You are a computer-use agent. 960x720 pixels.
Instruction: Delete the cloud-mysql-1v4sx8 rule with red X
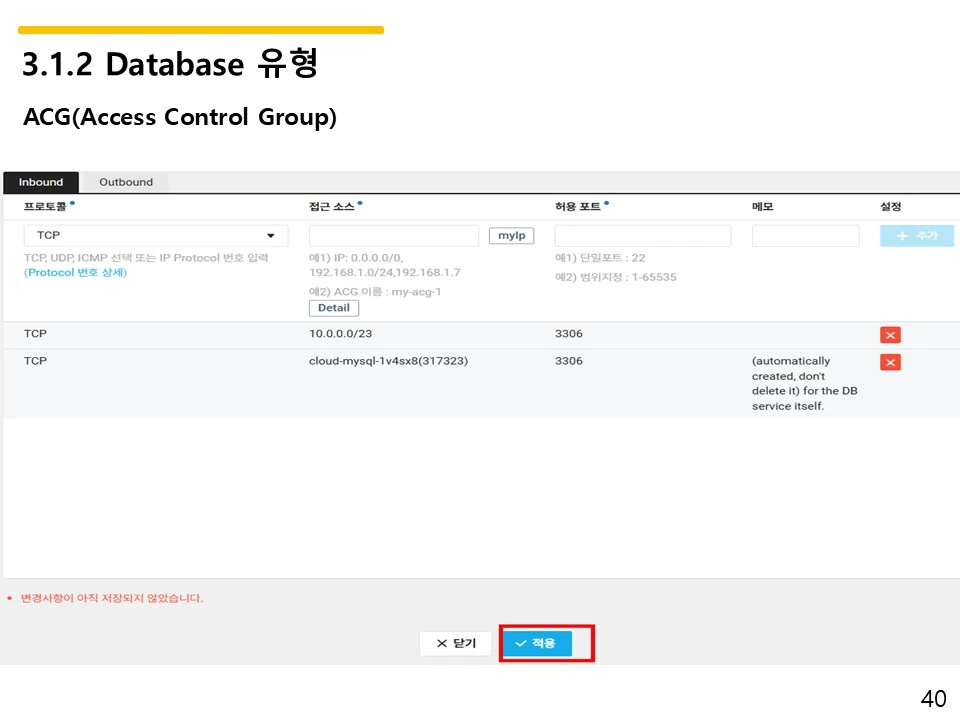[890, 362]
